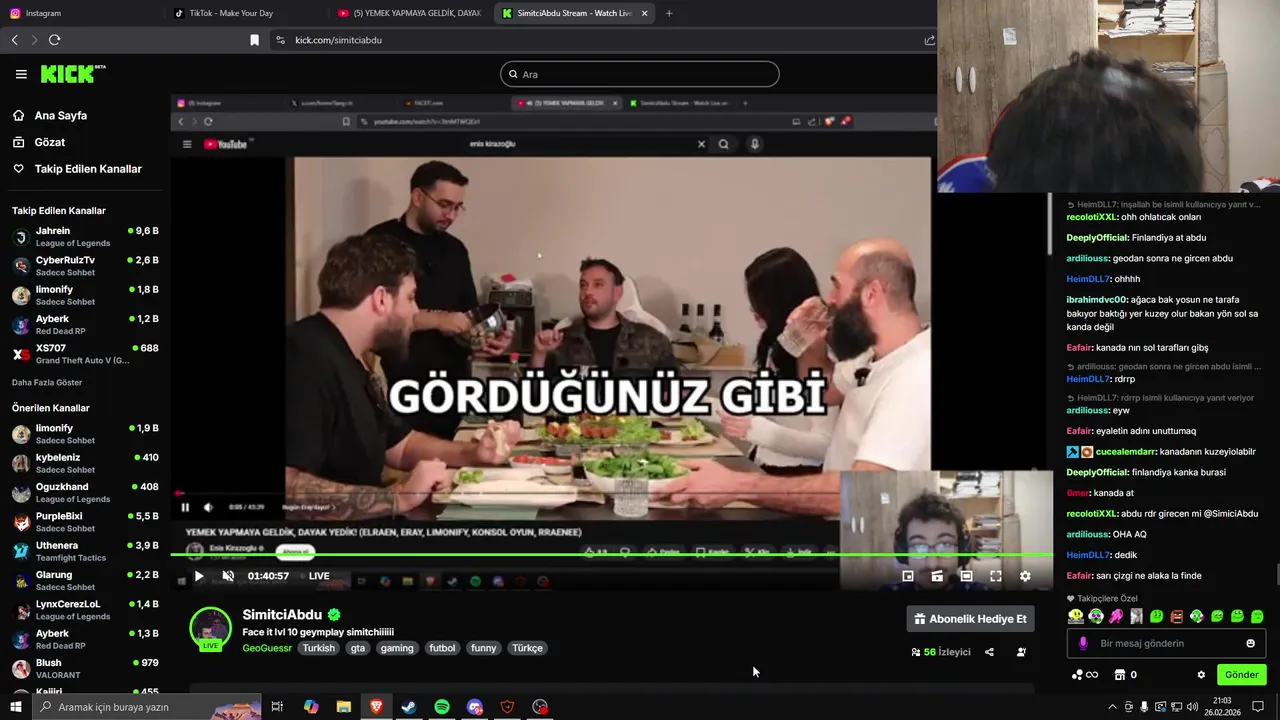The image size is (1280, 720).
Task: Select the gta tag
Action: pyautogui.click(x=358, y=648)
